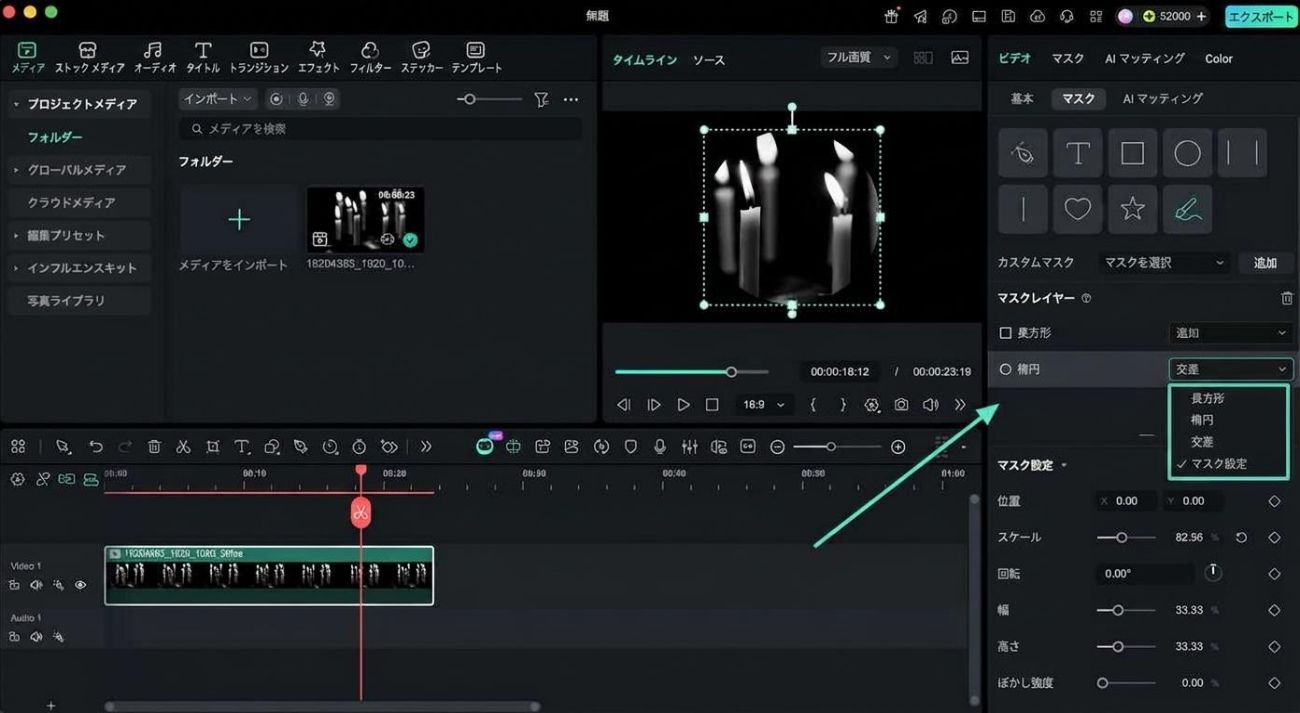Click the スケール slider
The width and height of the screenshot is (1300, 713).
[1127, 538]
